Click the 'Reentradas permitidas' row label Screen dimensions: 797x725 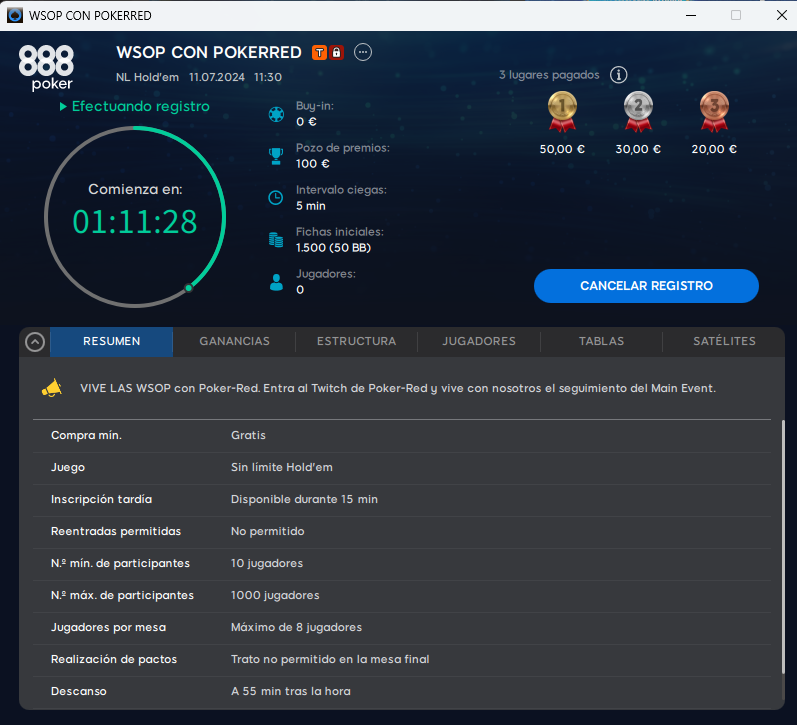point(116,531)
